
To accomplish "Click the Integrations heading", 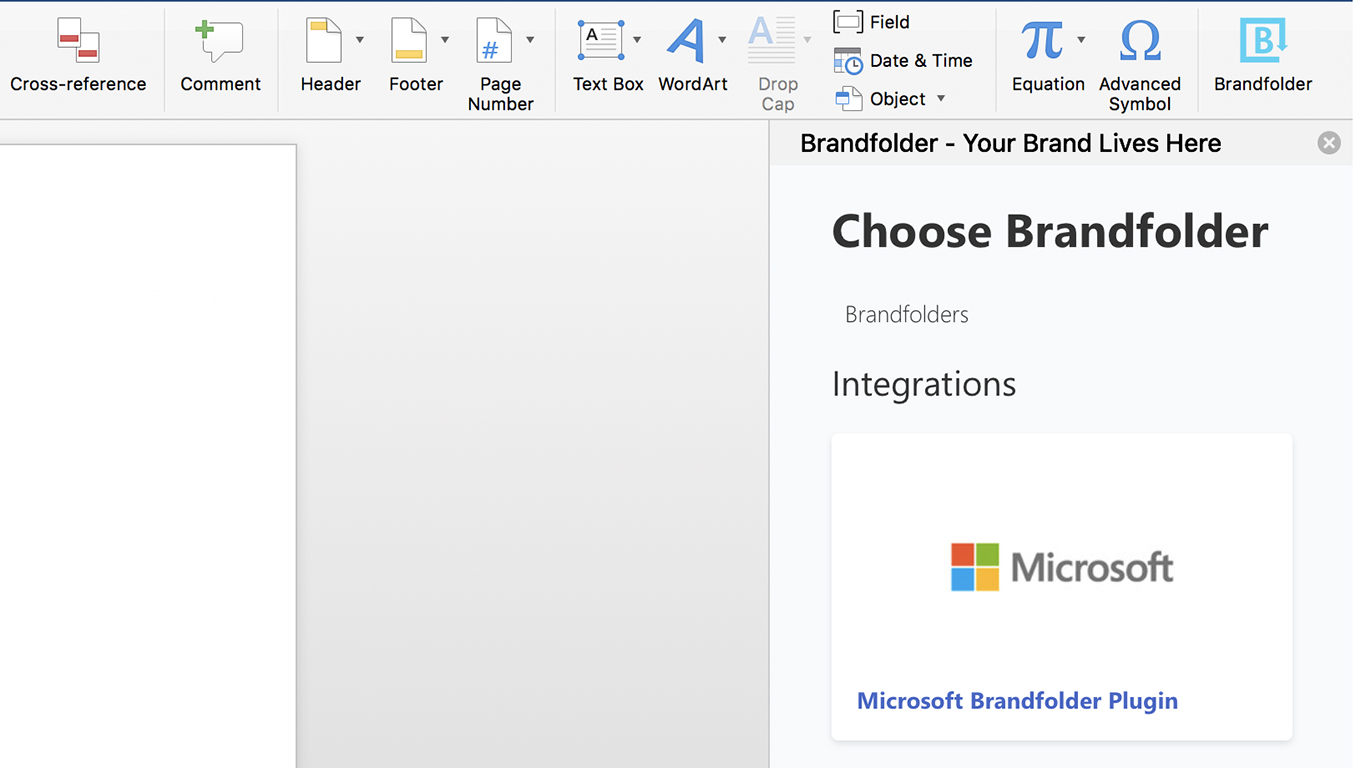I will pos(924,384).
